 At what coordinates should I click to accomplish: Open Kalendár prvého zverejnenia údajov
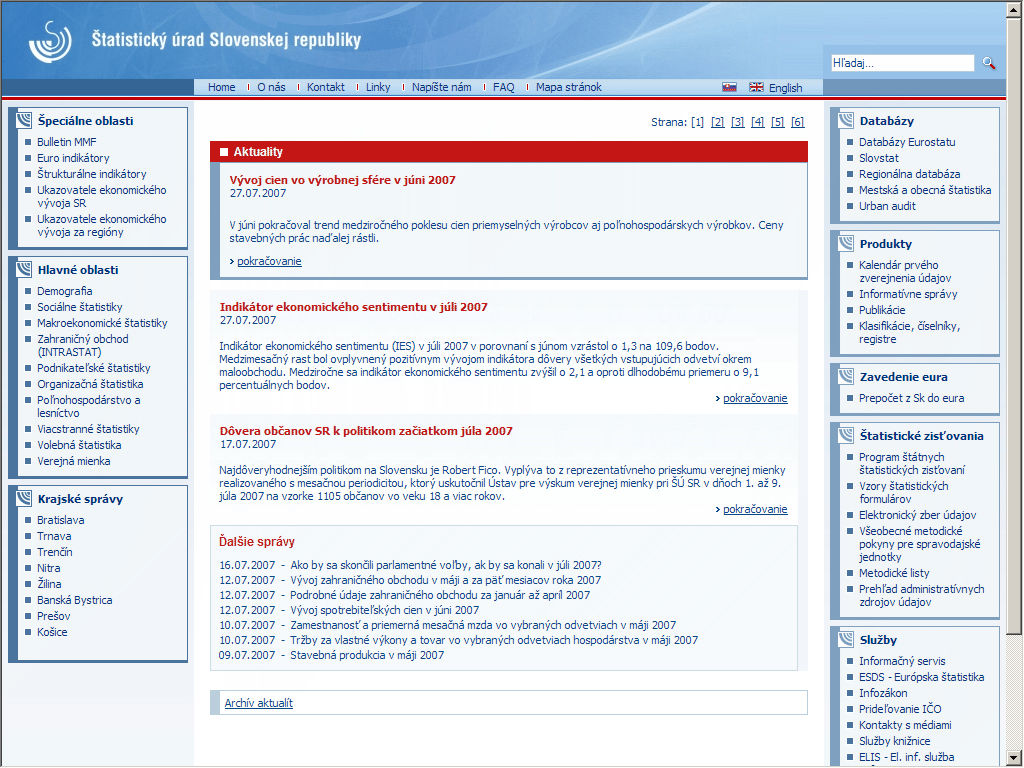pos(905,271)
